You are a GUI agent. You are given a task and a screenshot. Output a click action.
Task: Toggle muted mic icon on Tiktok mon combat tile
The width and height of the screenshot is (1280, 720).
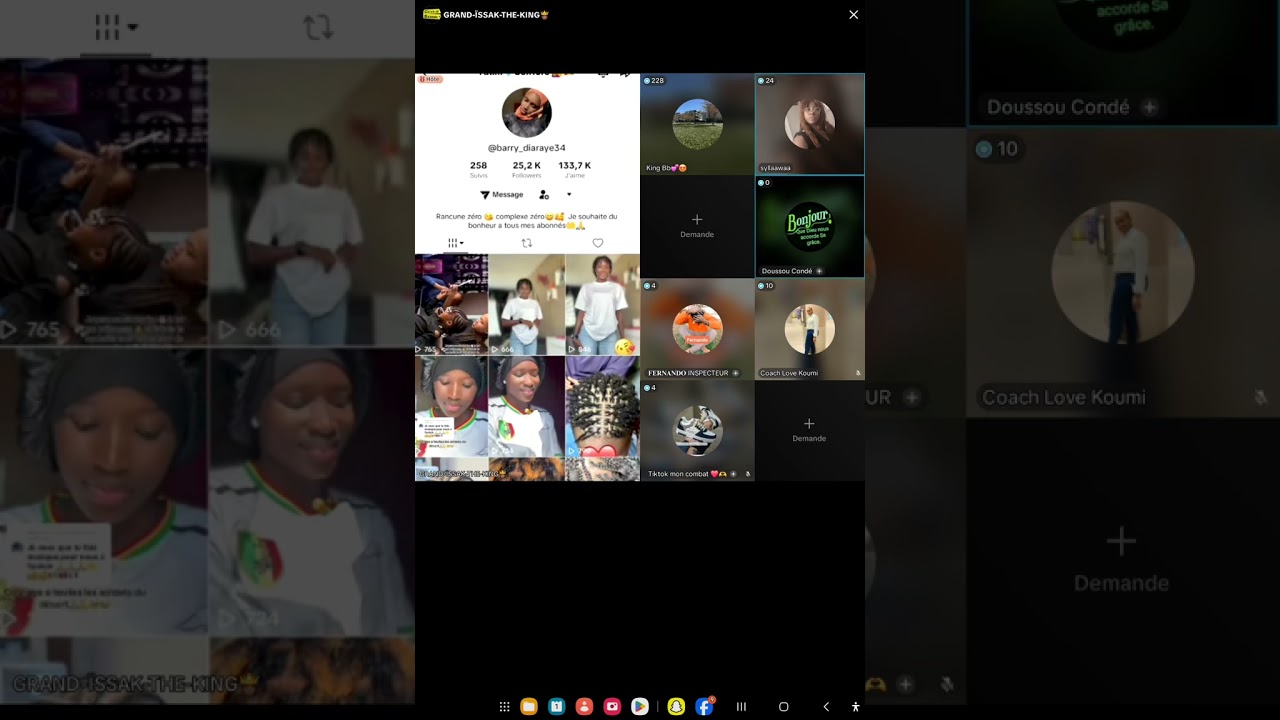(x=747, y=474)
